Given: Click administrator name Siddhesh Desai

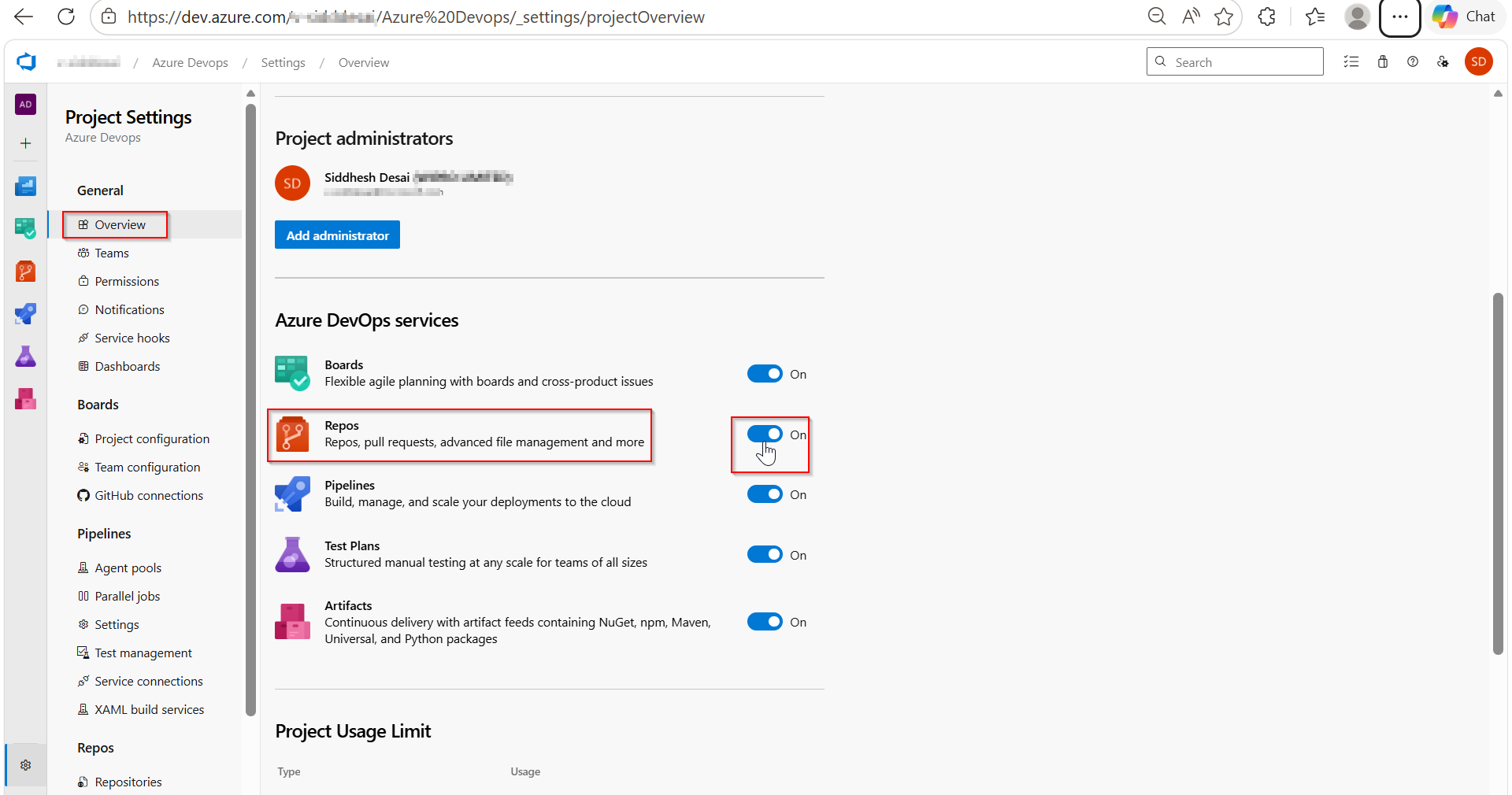Looking at the screenshot, I should click(367, 177).
